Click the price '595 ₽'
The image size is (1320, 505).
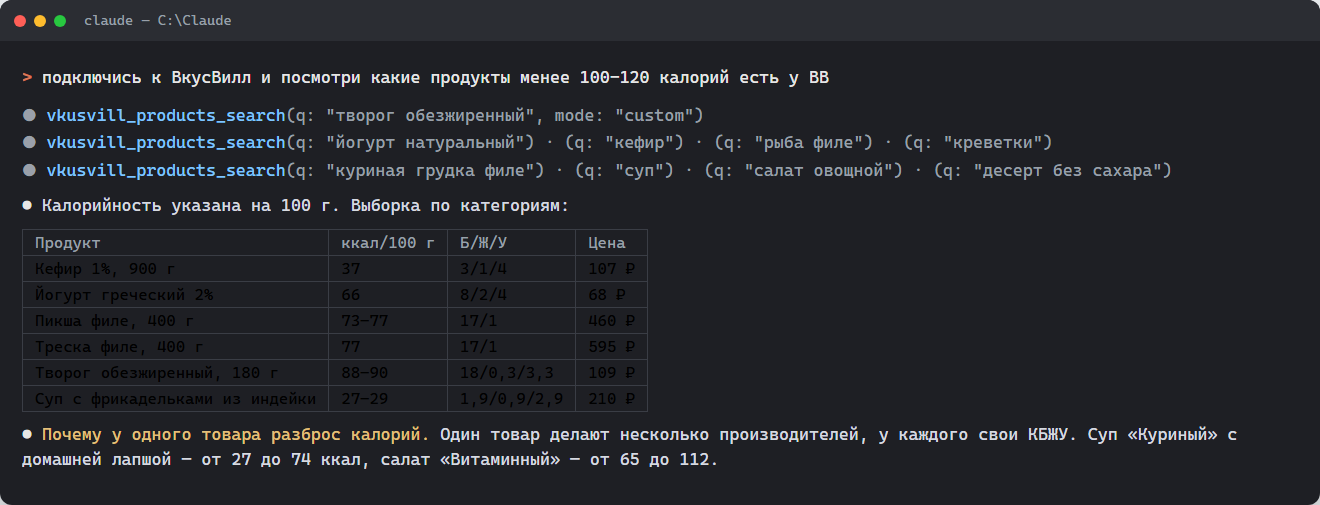pos(611,347)
